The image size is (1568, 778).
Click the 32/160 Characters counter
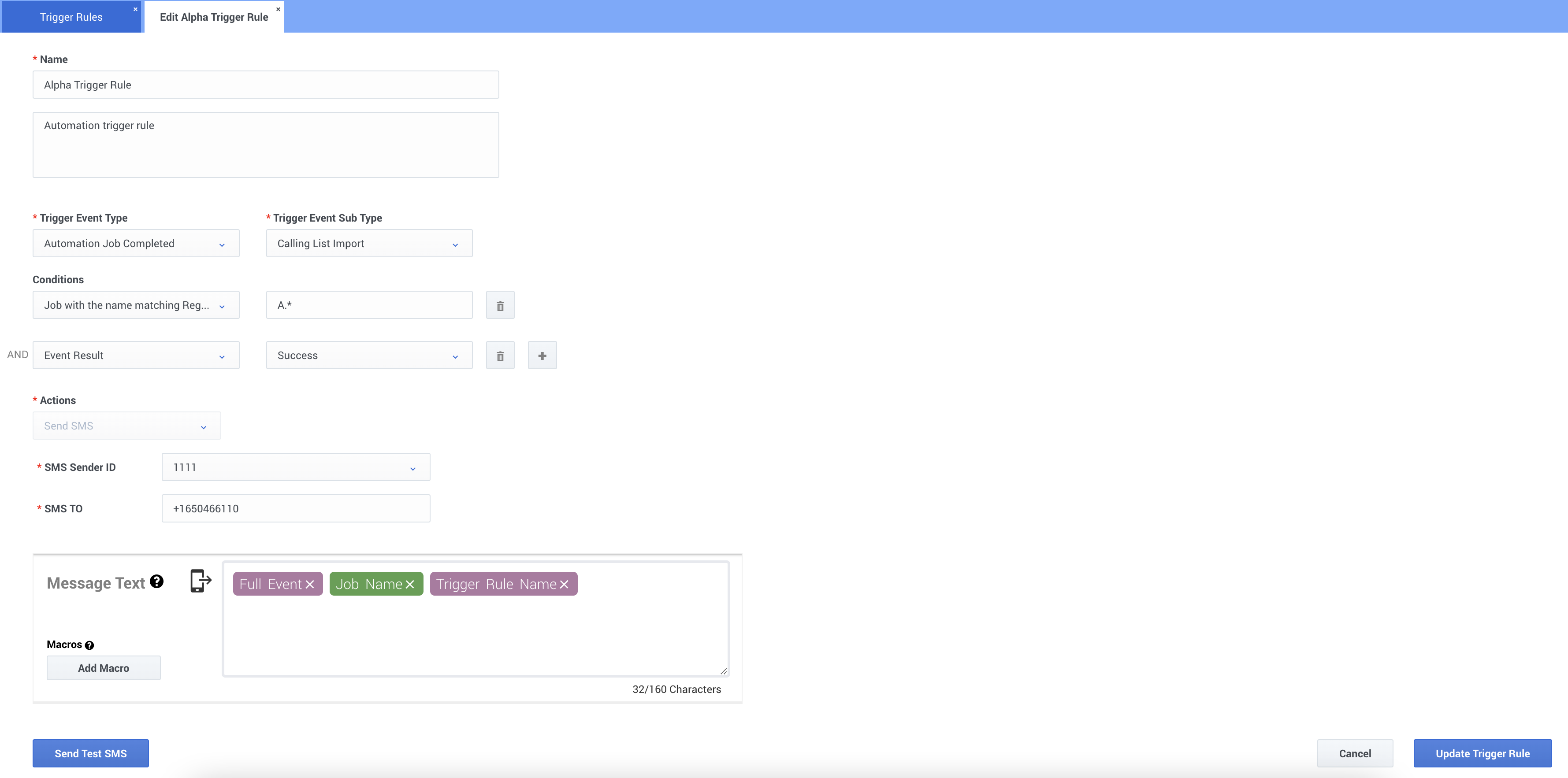pos(676,690)
